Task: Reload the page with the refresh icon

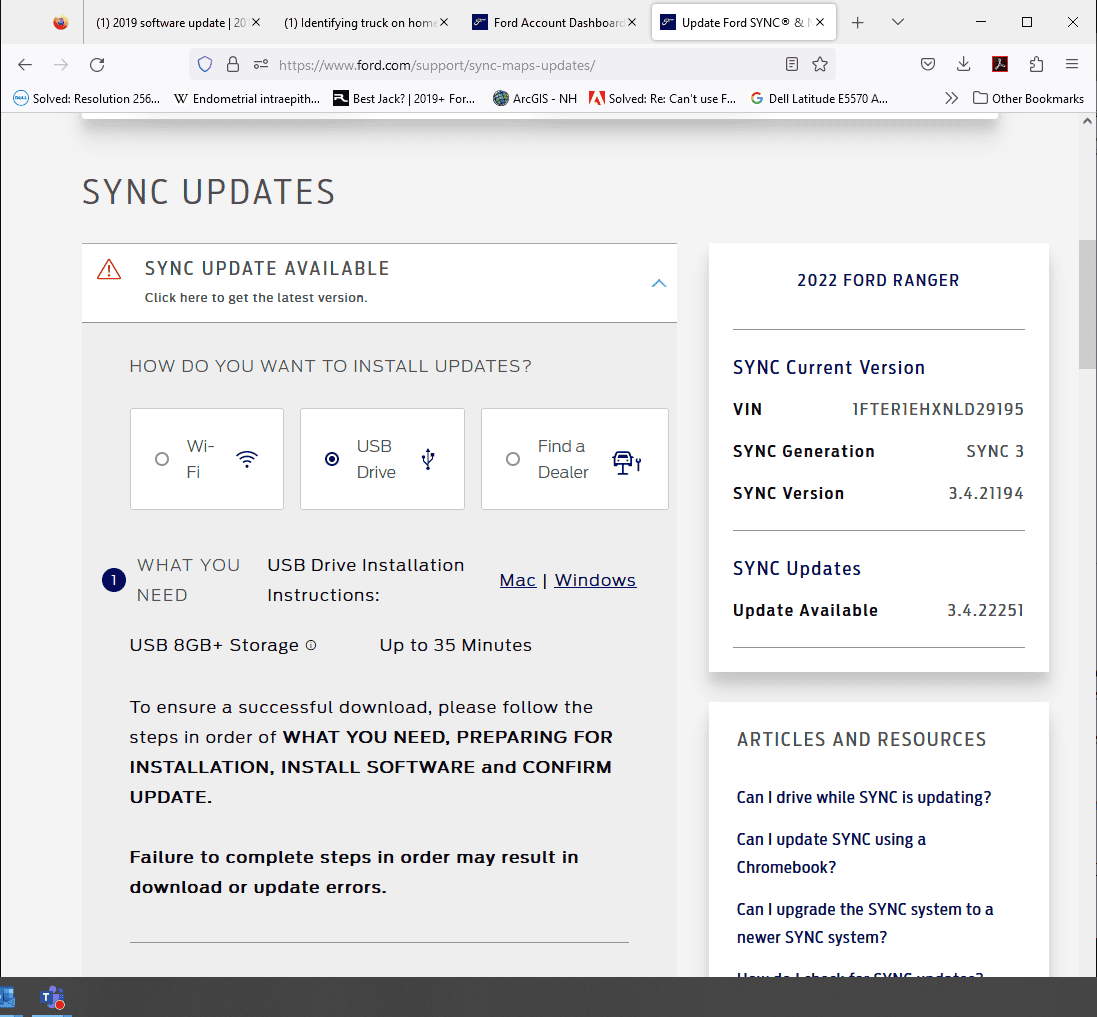Action: point(97,65)
